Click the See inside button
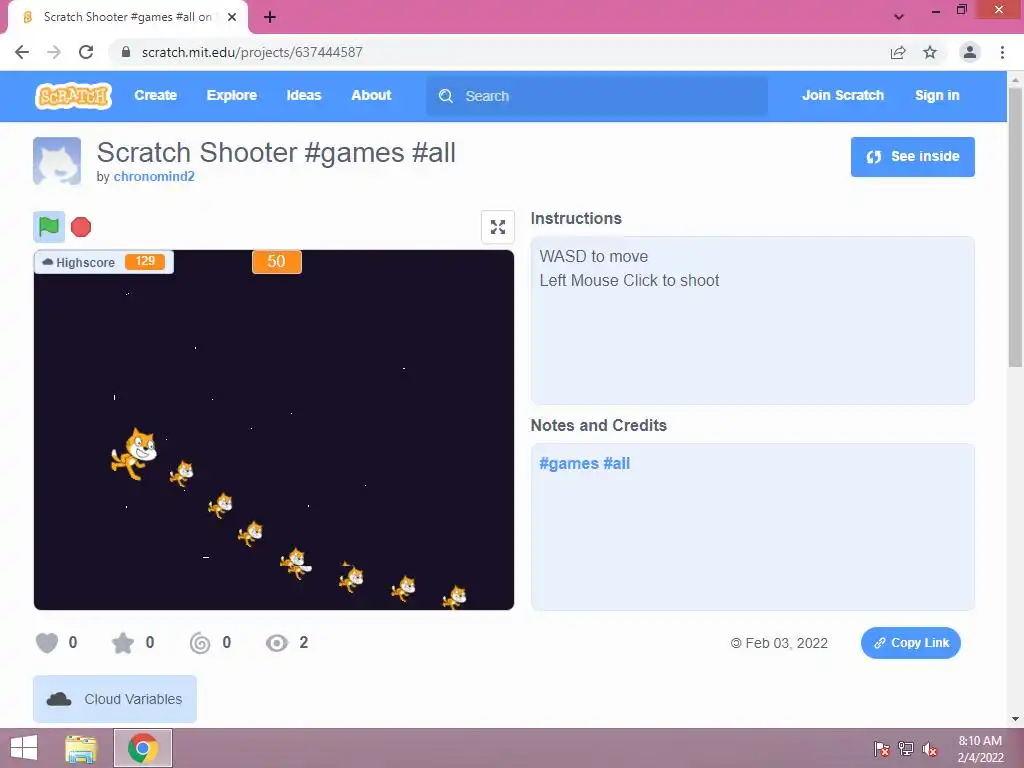The height and width of the screenshot is (768, 1024). [x=912, y=157]
